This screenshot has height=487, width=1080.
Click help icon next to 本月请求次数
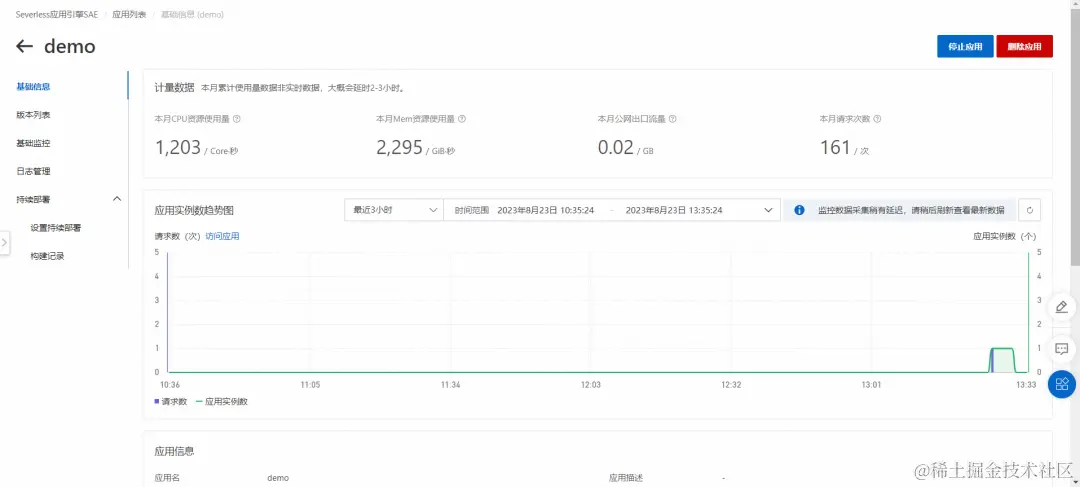(878, 118)
